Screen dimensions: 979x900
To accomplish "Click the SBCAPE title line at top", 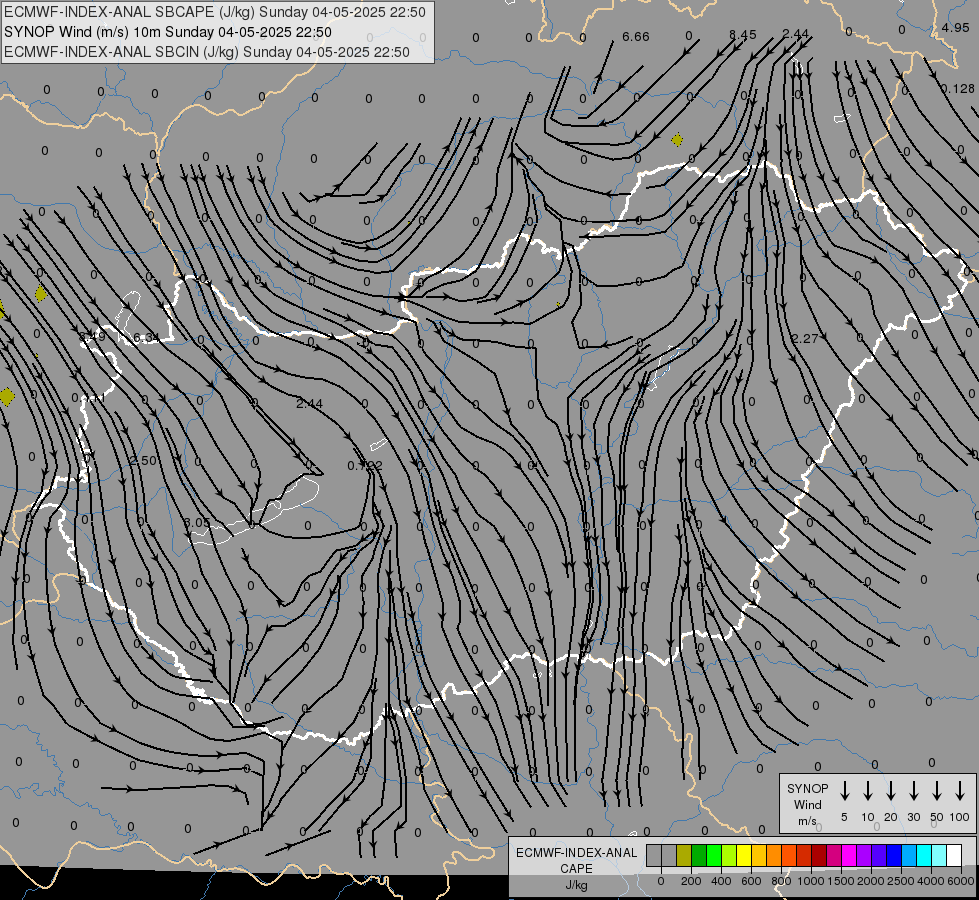I will tap(215, 12).
